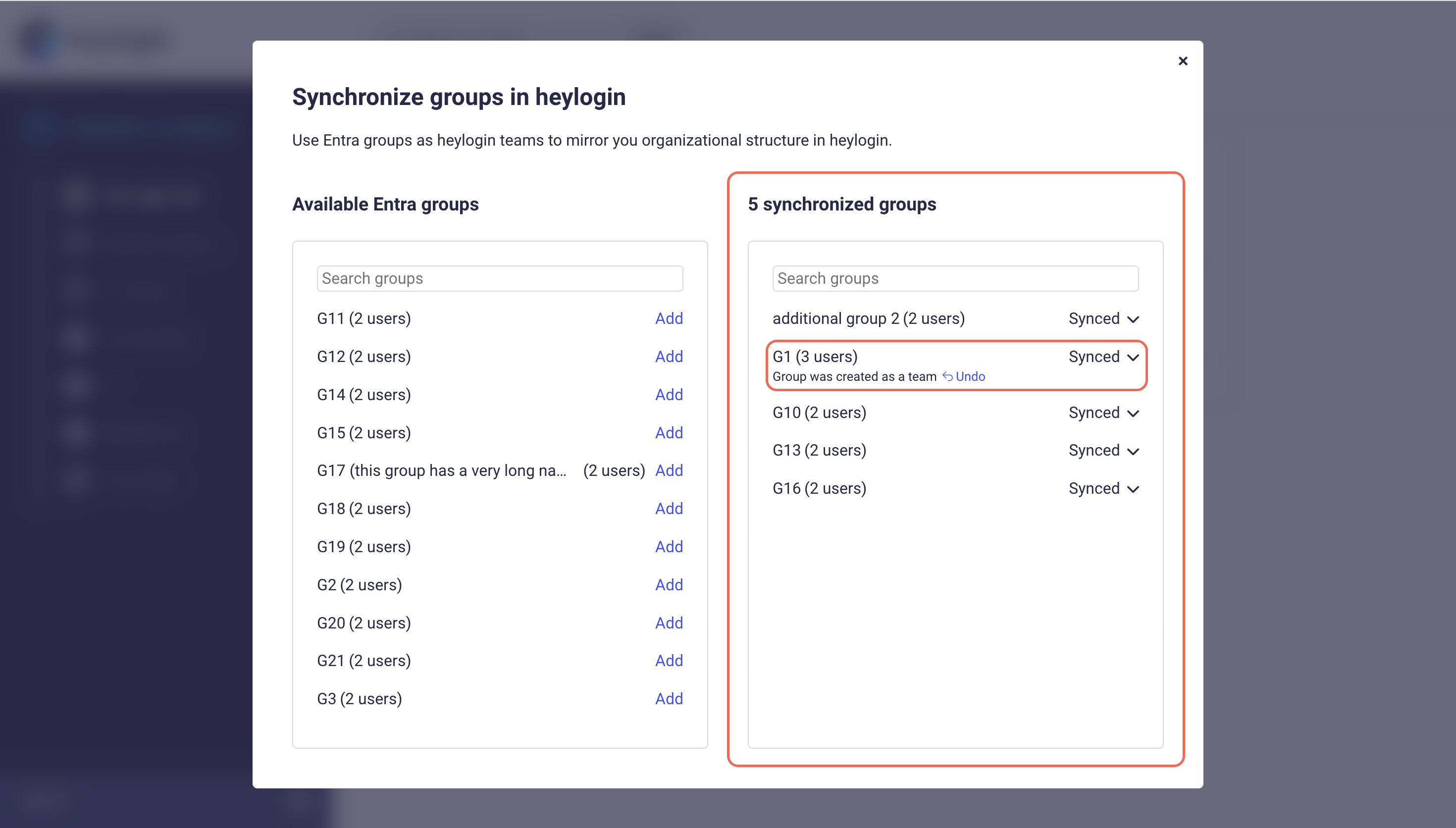Image resolution: width=1456 pixels, height=828 pixels.
Task: Open the Synced dropdown for G1
Action: pyautogui.click(x=1103, y=357)
